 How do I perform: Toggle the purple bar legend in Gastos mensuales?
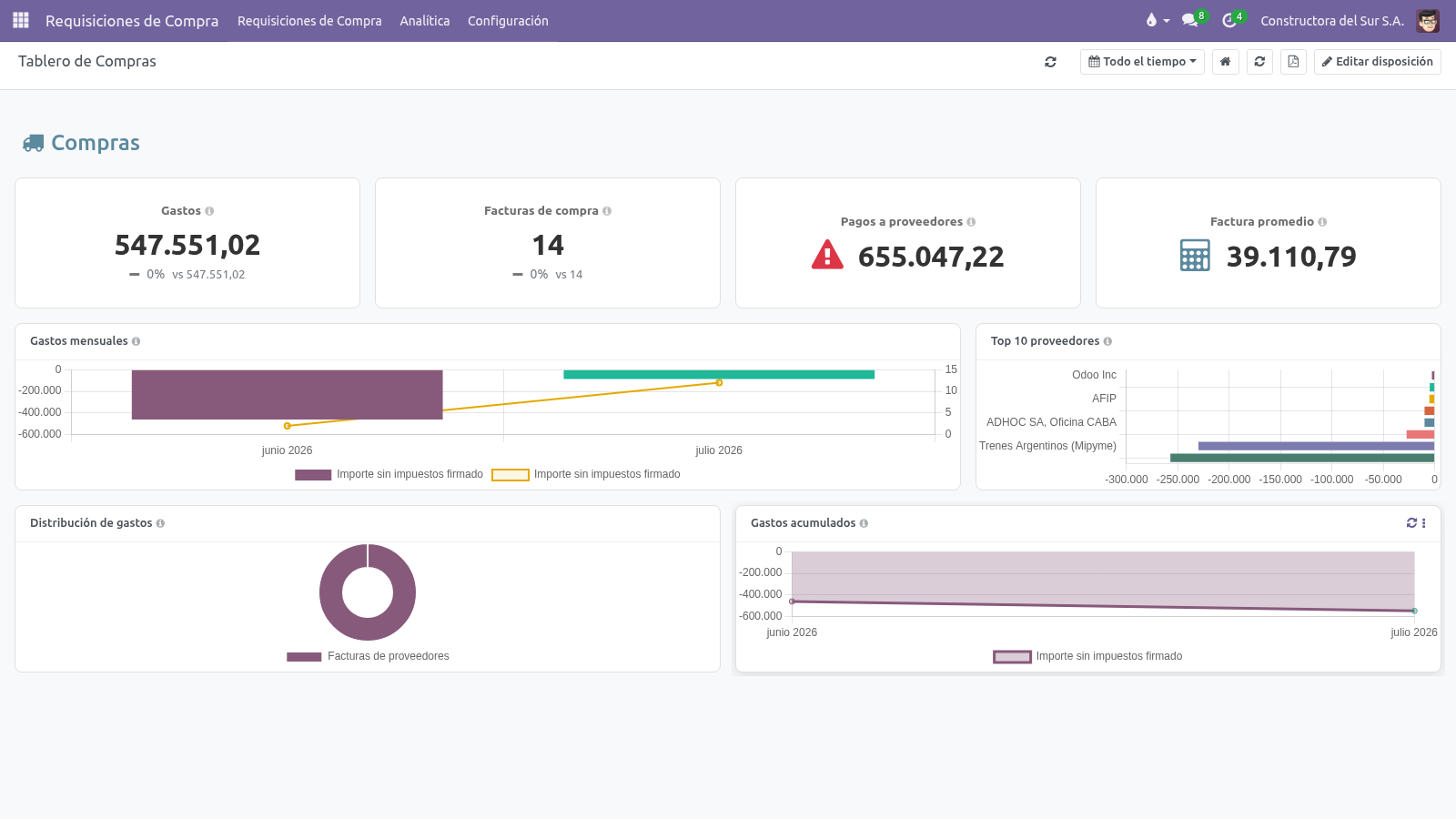click(313, 475)
